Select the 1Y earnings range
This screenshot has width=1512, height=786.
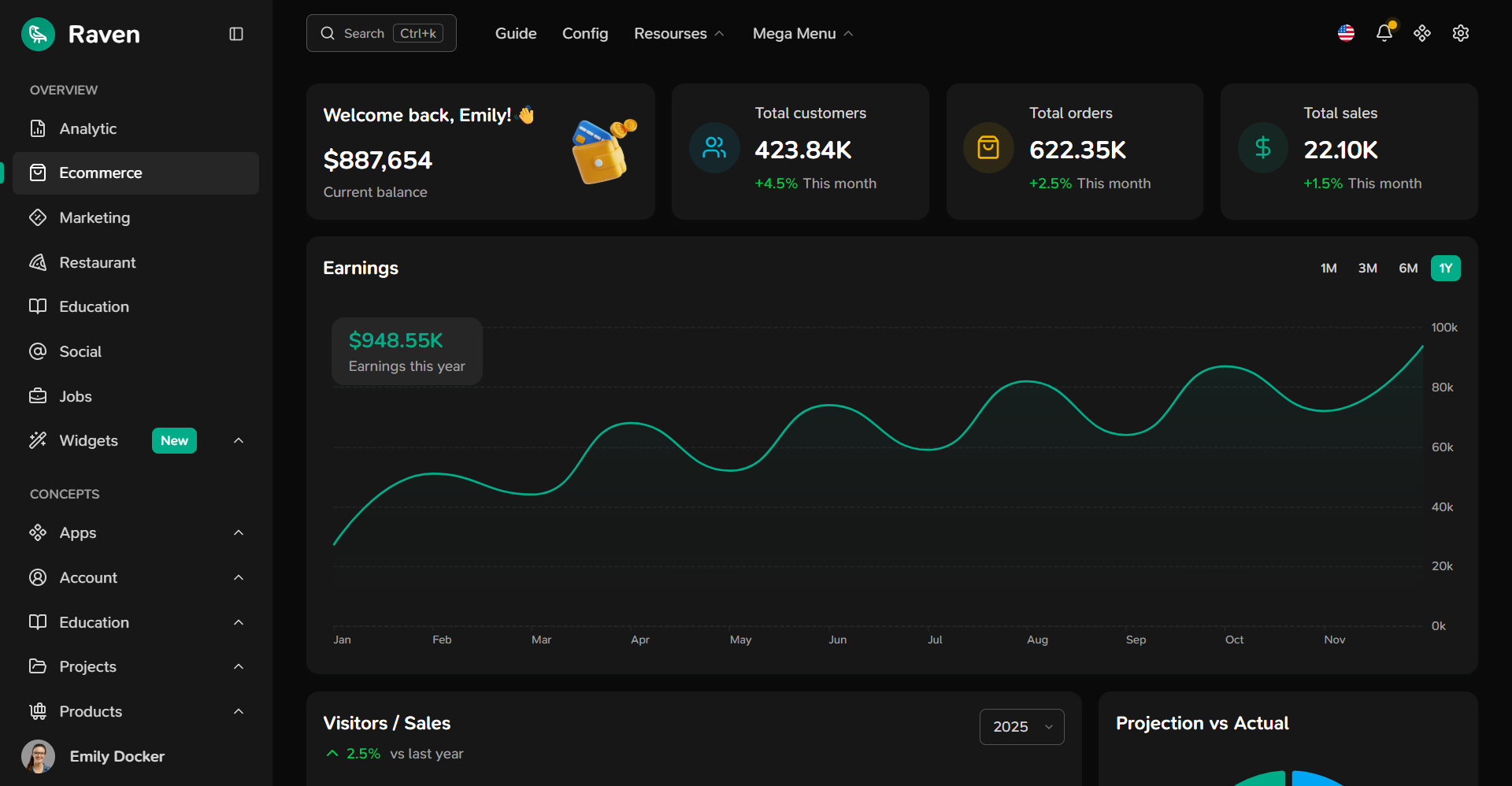tap(1446, 269)
